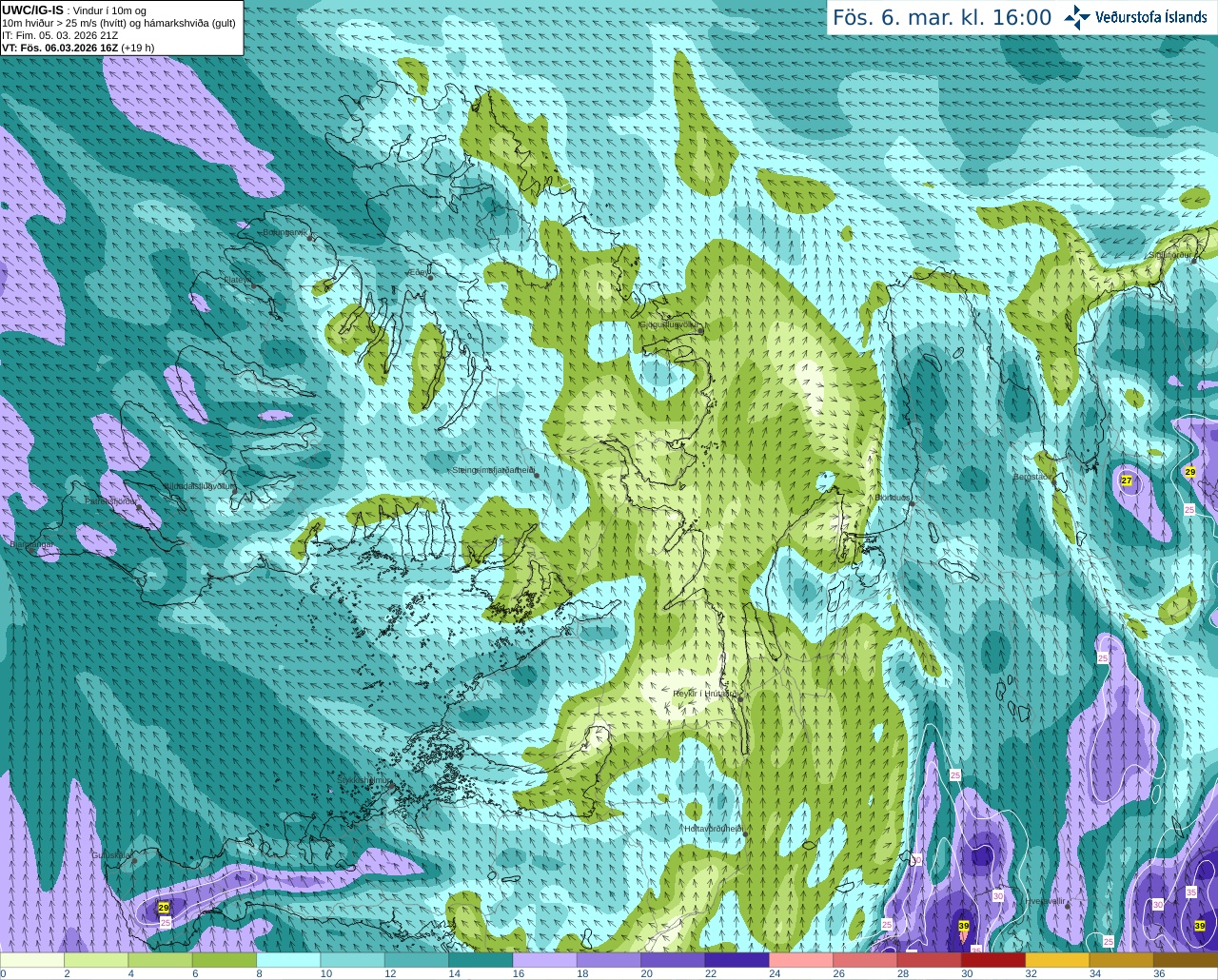Select the 26–28 m/s legend swatch
Screen dimensions: 1218x980
point(865,960)
